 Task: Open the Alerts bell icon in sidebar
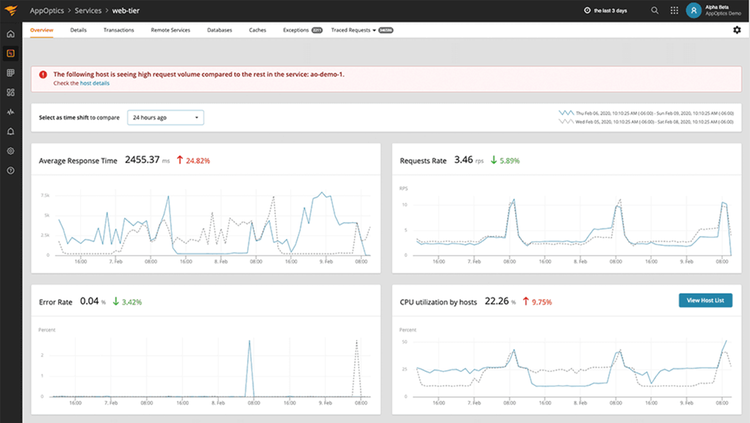click(11, 132)
